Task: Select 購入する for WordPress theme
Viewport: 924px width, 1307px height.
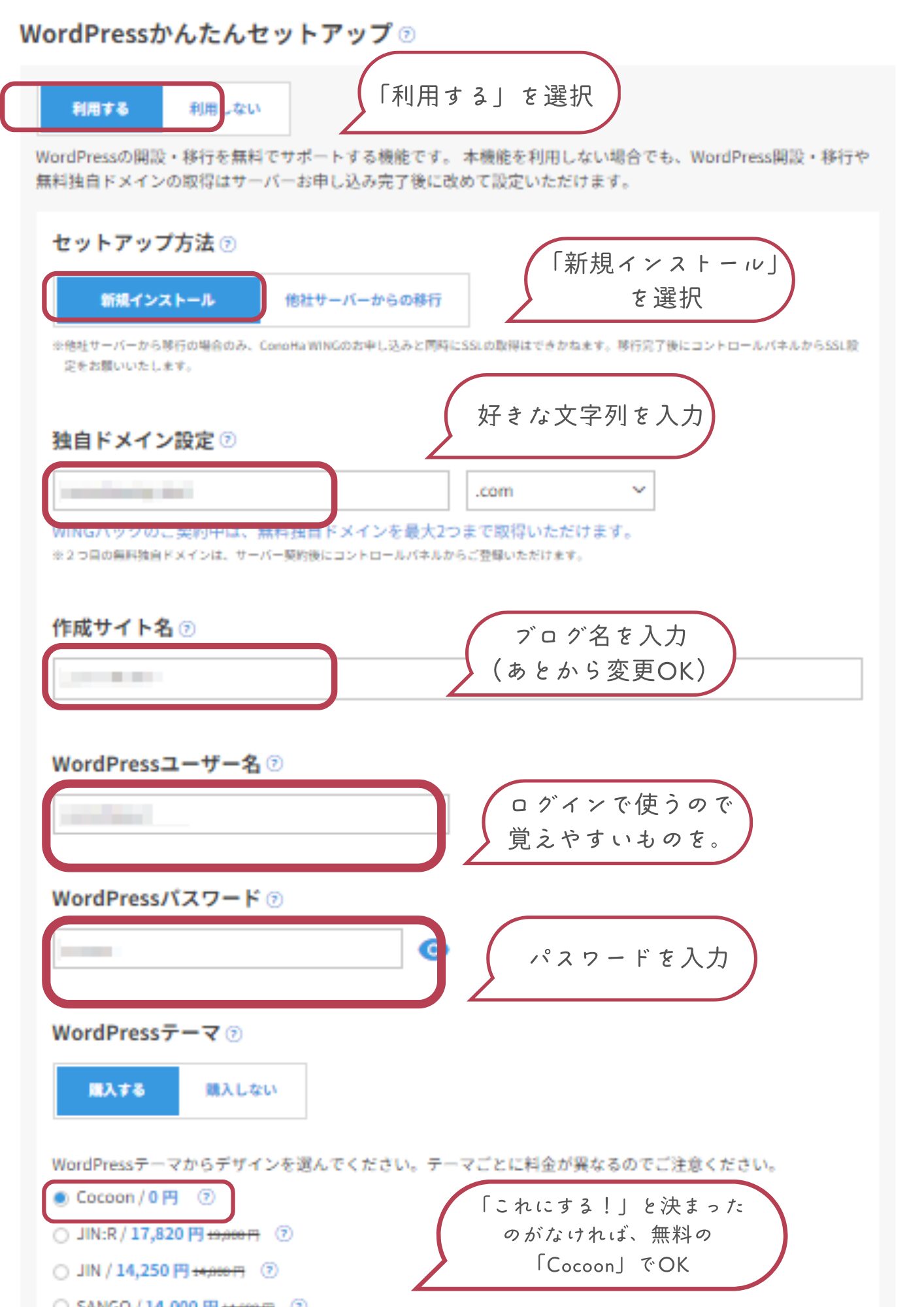Action: coord(118,1090)
